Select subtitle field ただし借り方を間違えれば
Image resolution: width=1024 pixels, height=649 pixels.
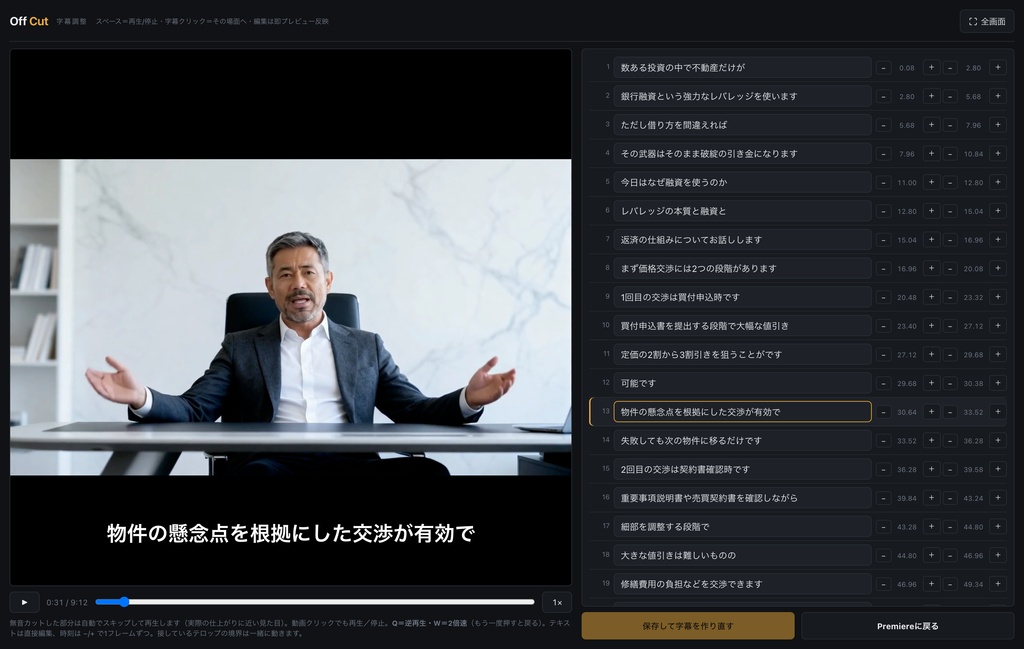click(x=743, y=125)
